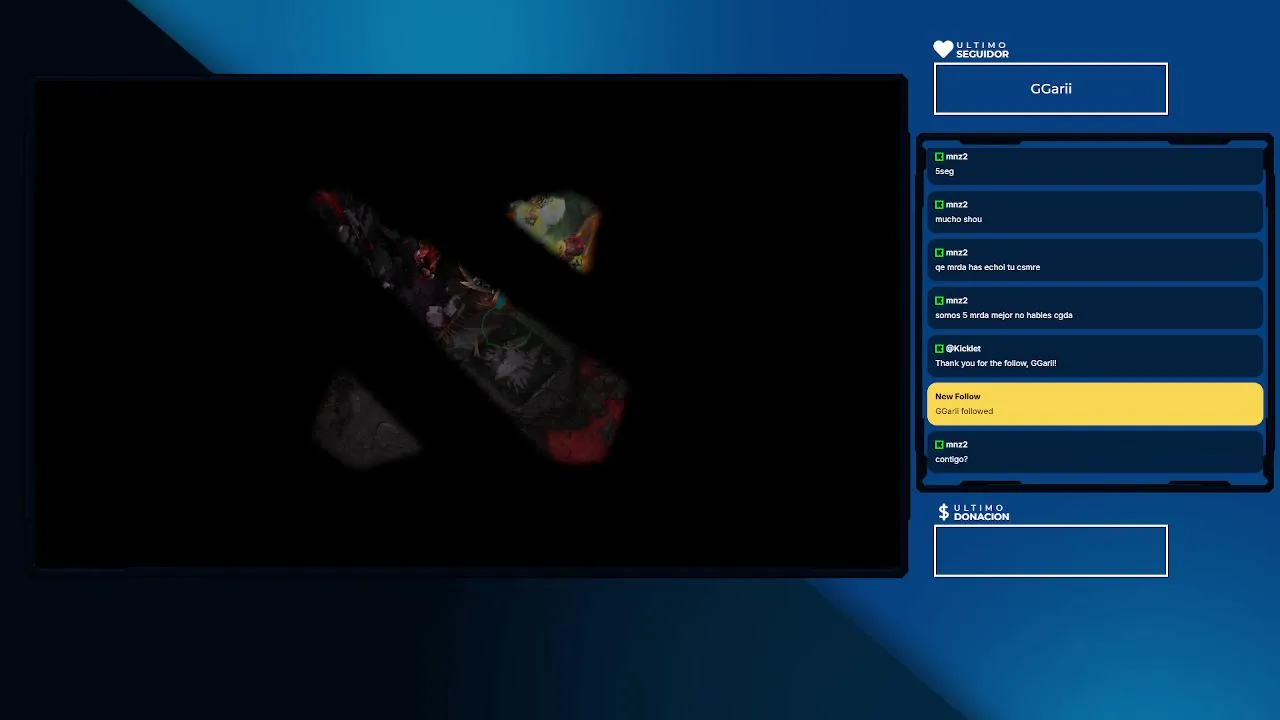Image resolution: width=1280 pixels, height=720 pixels.
Task: Click the Dota 2 logo in the video
Action: pyautogui.click(x=468, y=327)
